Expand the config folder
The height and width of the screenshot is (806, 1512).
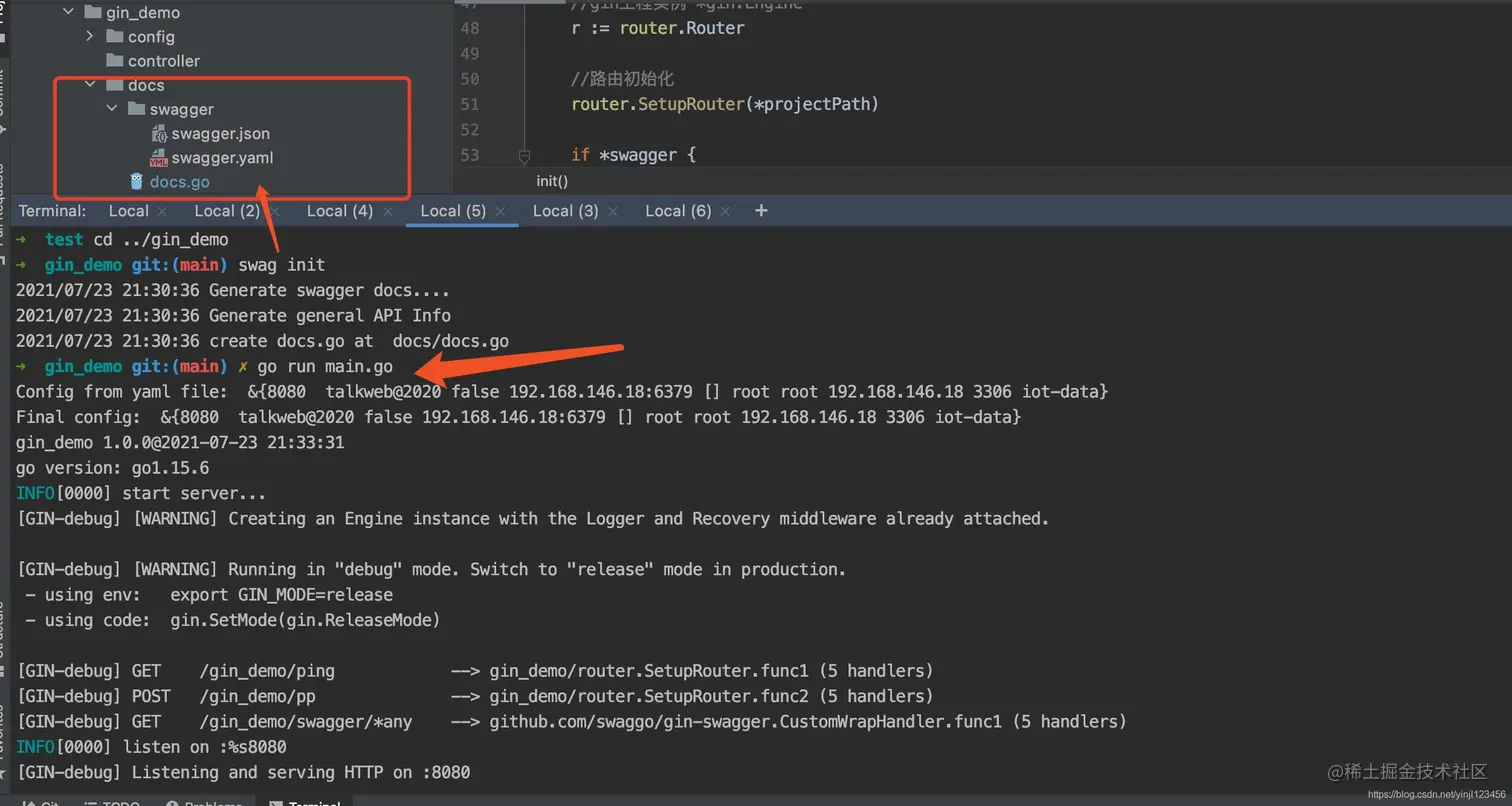(x=90, y=36)
